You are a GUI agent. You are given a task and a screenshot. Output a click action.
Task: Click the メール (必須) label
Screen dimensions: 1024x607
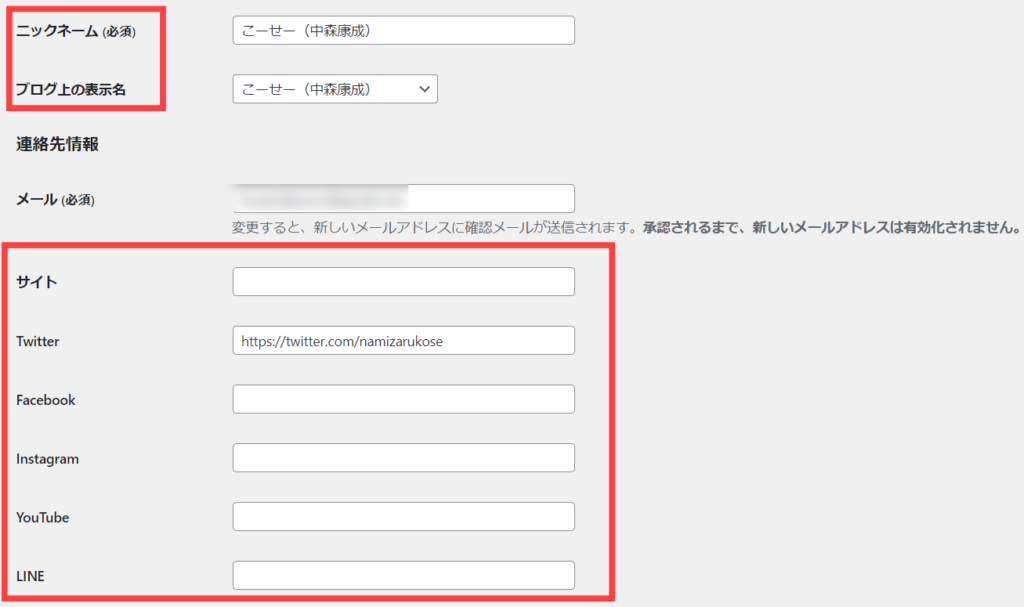[x=56, y=199]
